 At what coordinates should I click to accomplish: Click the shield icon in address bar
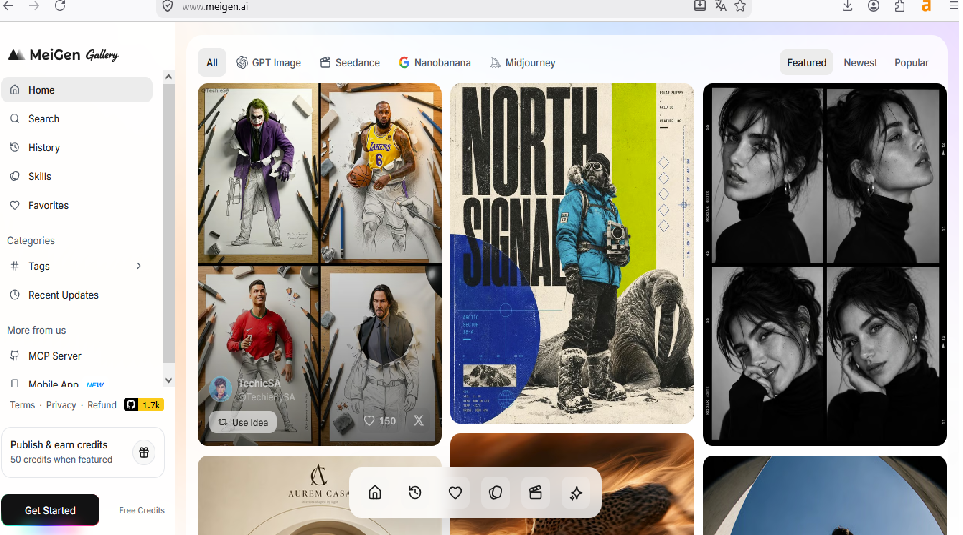point(167,6)
